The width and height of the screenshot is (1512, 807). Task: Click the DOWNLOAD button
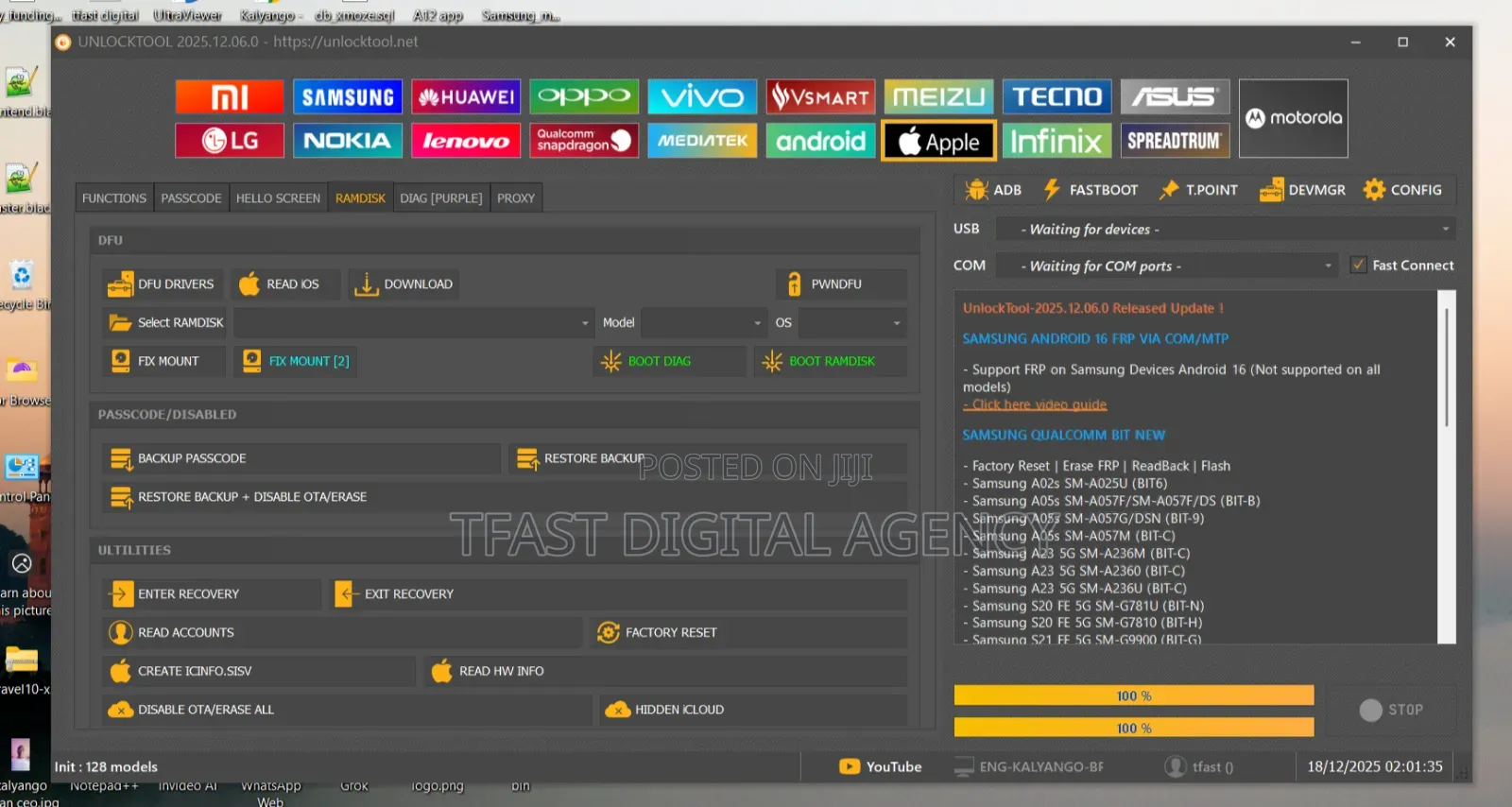[x=404, y=283]
